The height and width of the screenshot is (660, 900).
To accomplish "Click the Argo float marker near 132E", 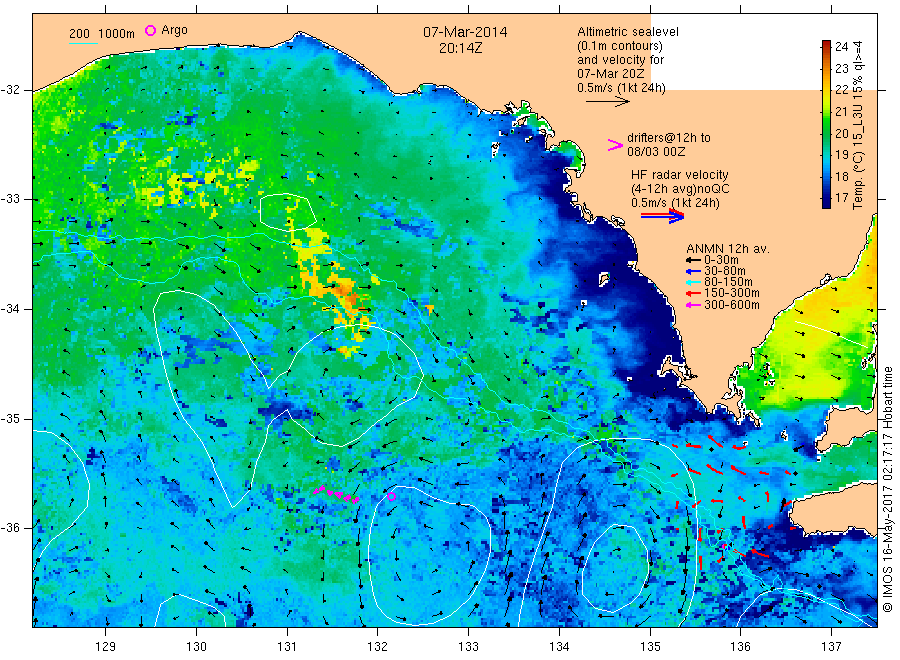I will point(391,496).
